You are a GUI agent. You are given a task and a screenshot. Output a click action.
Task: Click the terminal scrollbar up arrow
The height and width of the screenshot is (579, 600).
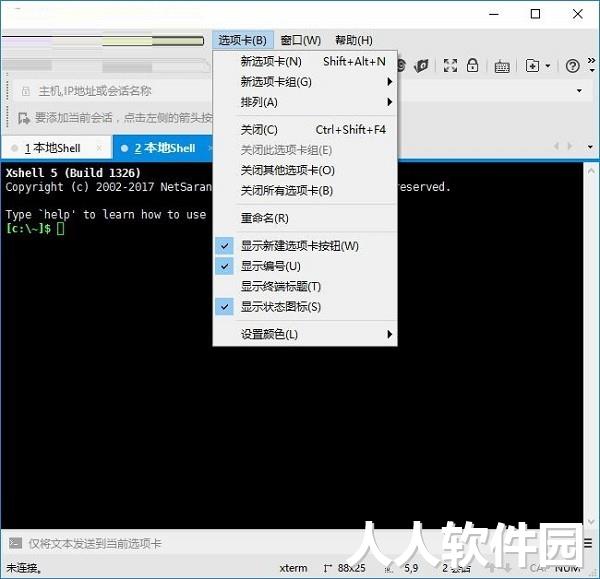point(591,171)
